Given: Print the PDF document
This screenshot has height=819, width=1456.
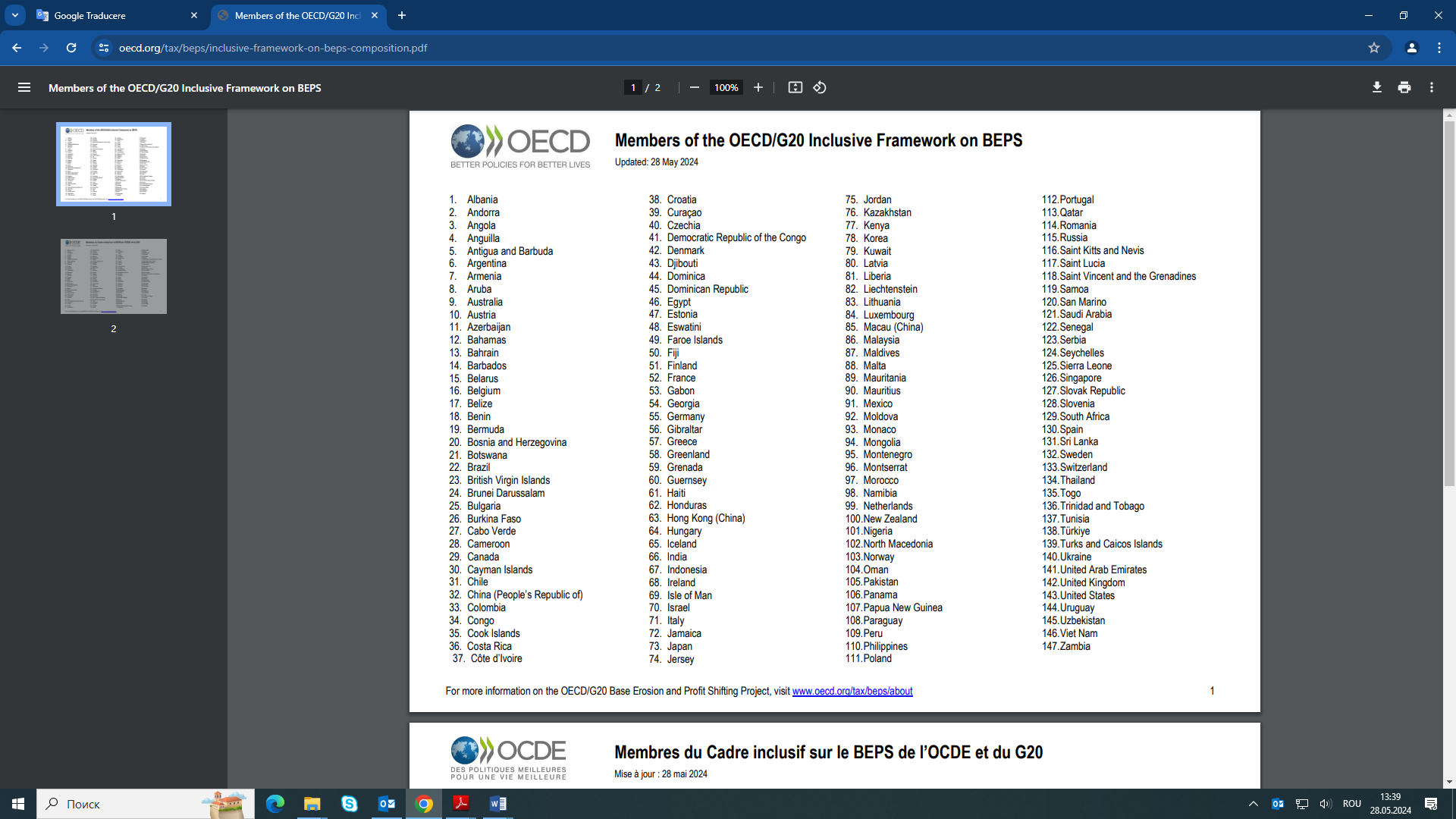Looking at the screenshot, I should (x=1404, y=87).
